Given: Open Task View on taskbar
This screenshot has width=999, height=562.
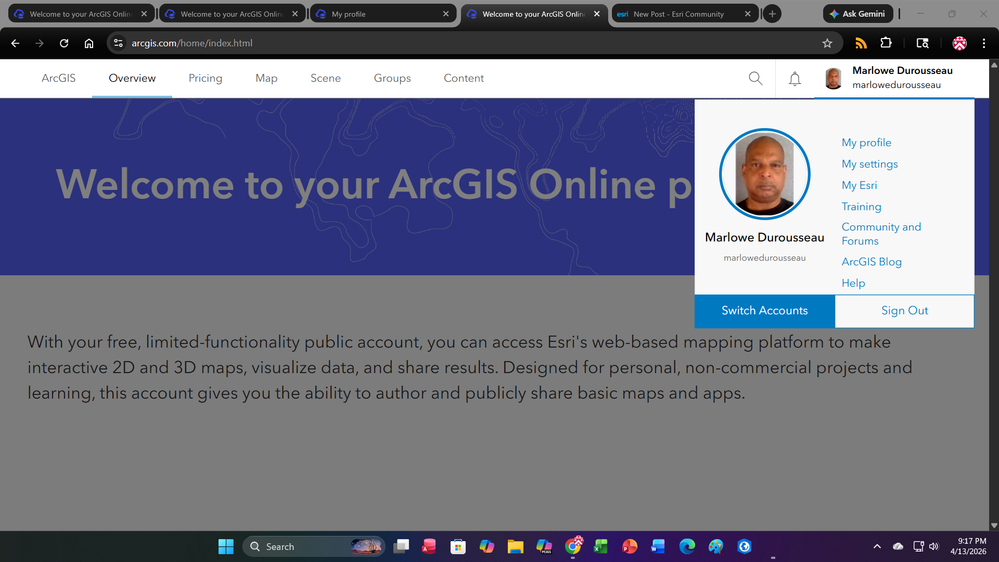Looking at the screenshot, I should (401, 547).
